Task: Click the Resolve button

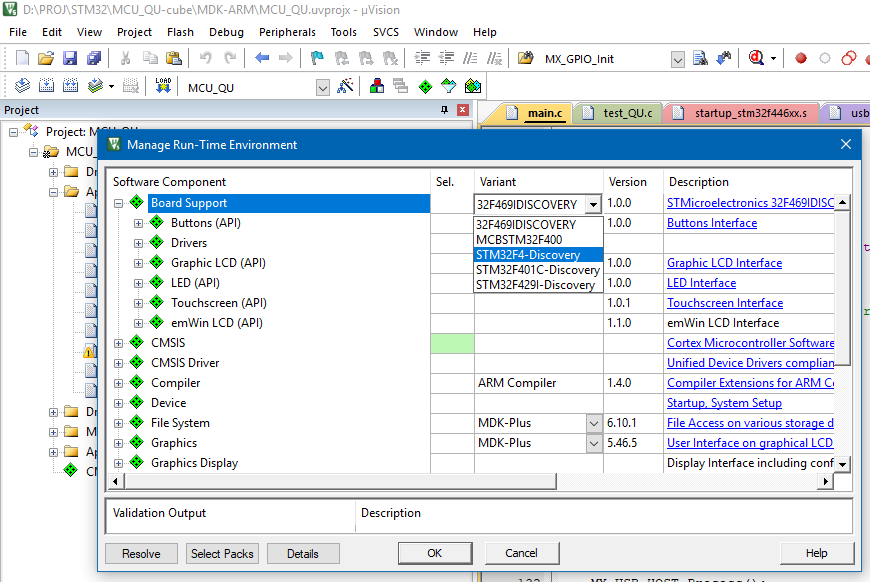Action: click(141, 554)
